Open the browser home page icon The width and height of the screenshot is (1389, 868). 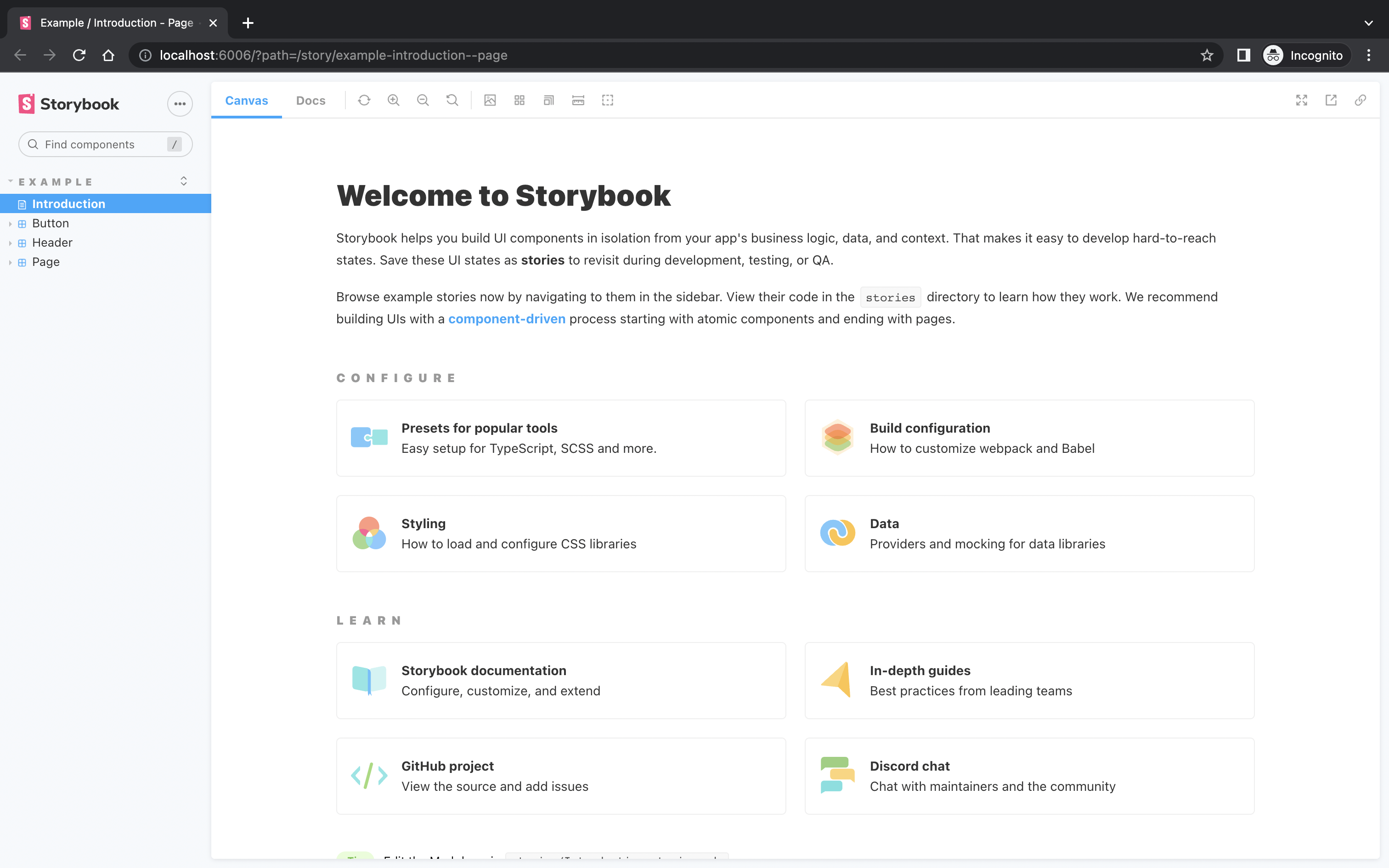click(x=108, y=55)
